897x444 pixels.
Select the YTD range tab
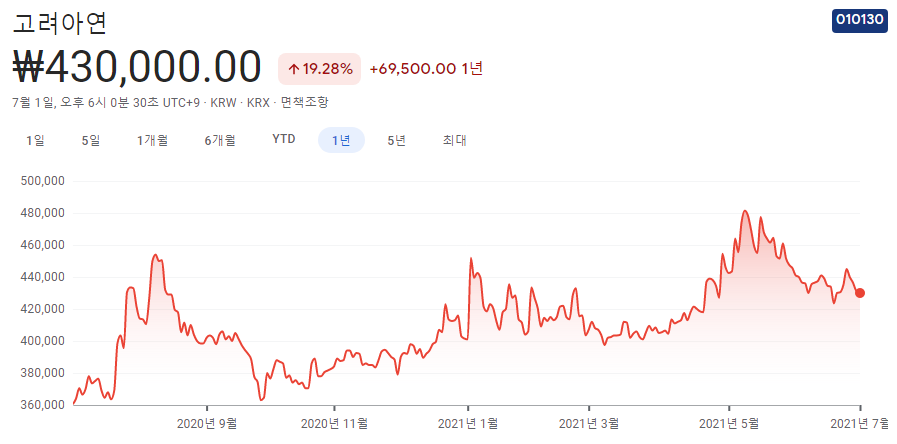(x=284, y=140)
